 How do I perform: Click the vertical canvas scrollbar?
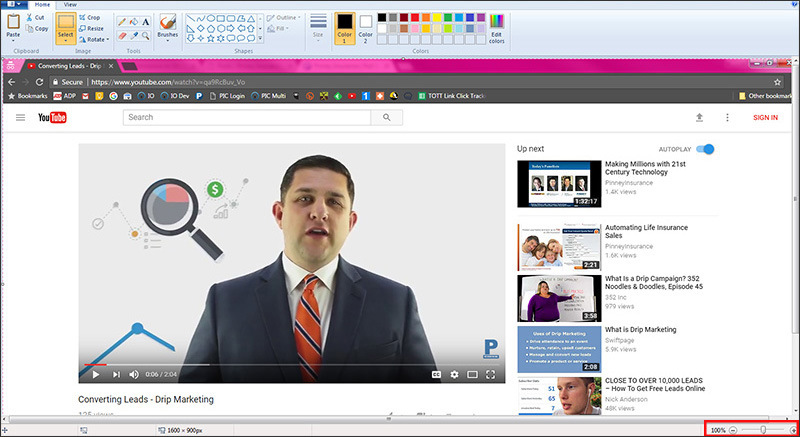pos(794,199)
